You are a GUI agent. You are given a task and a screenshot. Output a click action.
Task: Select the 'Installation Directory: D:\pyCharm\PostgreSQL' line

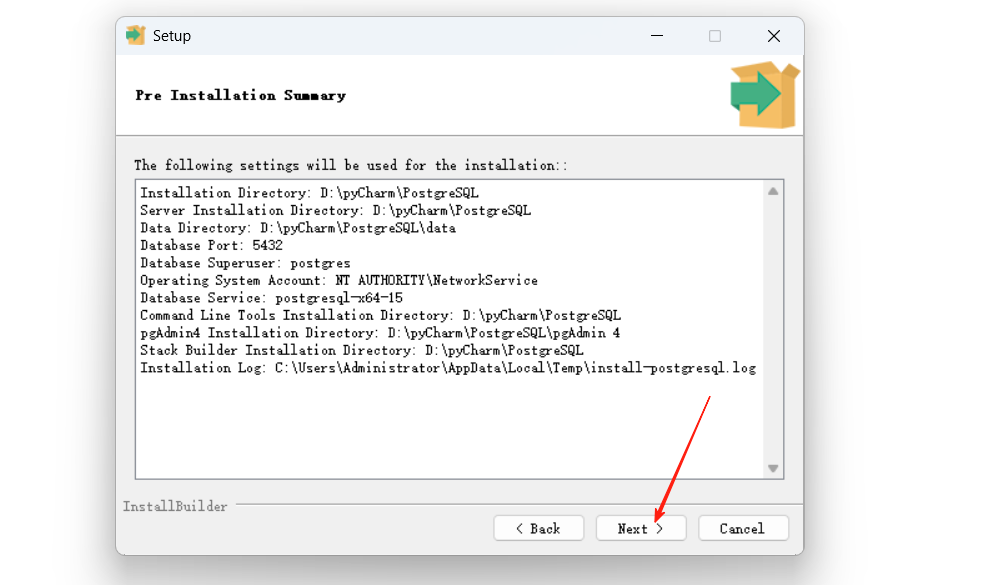(309, 193)
